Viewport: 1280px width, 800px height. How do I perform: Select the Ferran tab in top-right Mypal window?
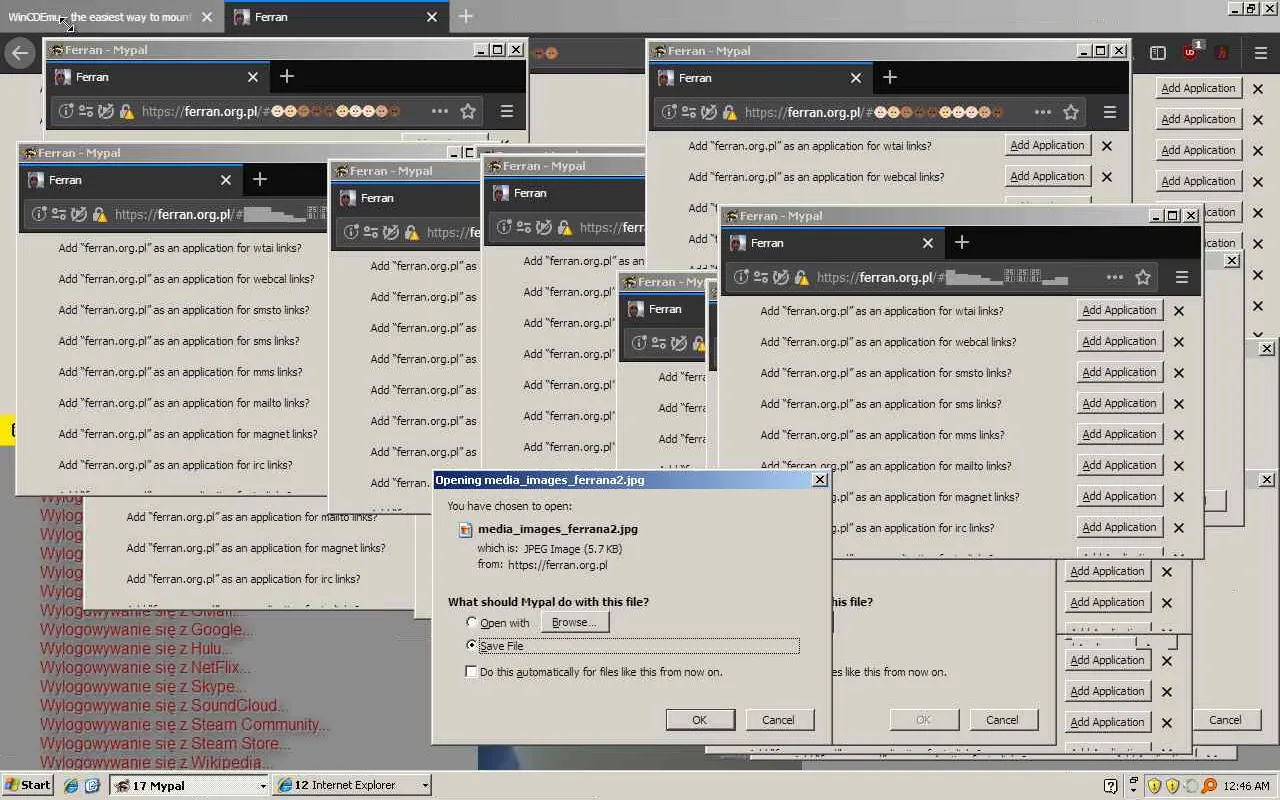tap(760, 78)
